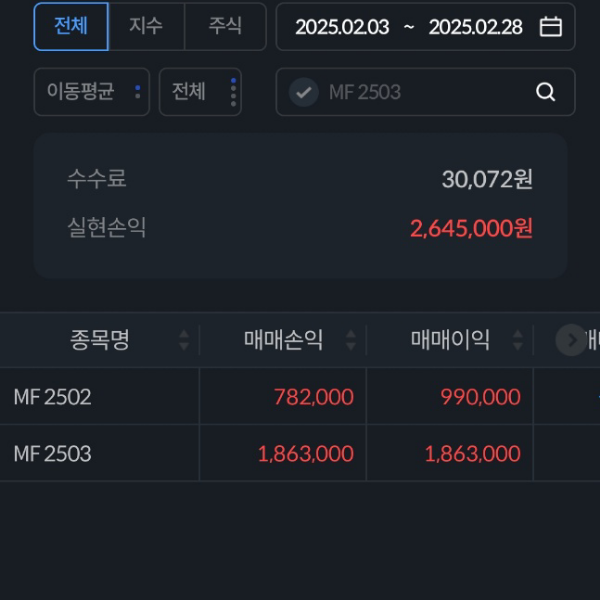Switch to the 주식 tab
This screenshot has height=600, width=600.
tap(225, 27)
